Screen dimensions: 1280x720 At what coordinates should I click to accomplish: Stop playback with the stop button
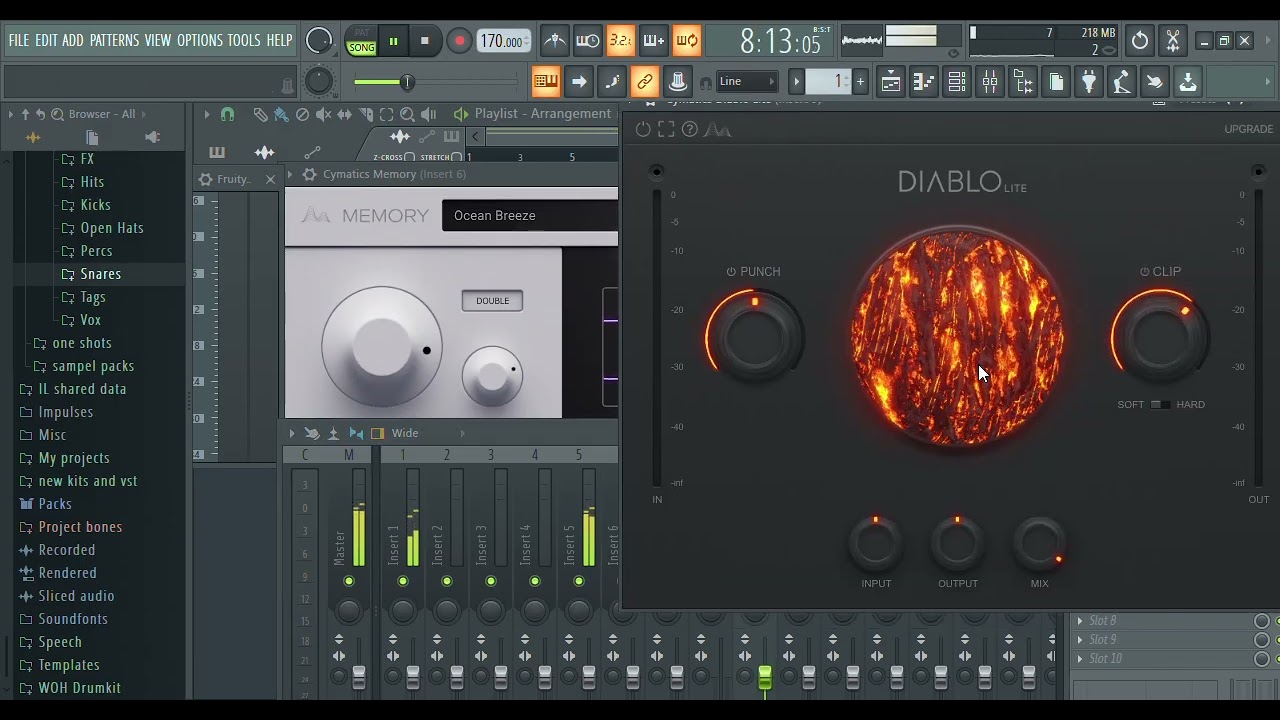pyautogui.click(x=425, y=41)
